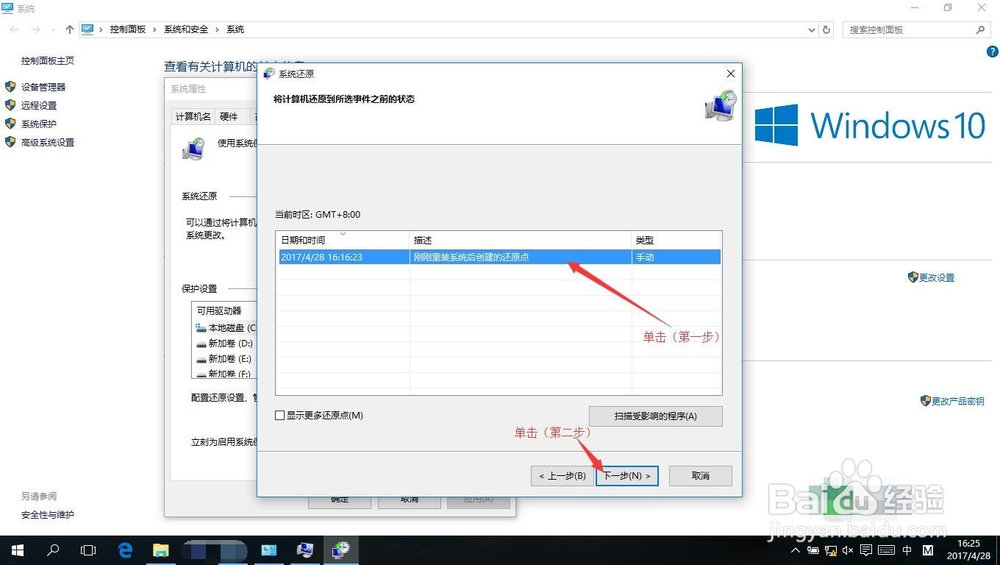The height and width of the screenshot is (565, 1000).
Task: Click the M input mode tray icon
Action: [x=927, y=550]
